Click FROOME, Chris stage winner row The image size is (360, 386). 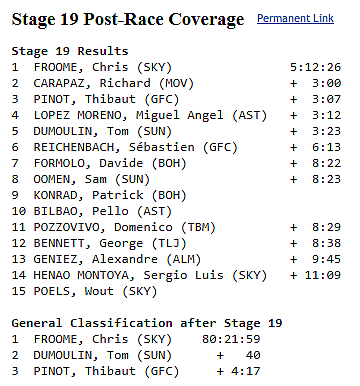tap(176, 67)
